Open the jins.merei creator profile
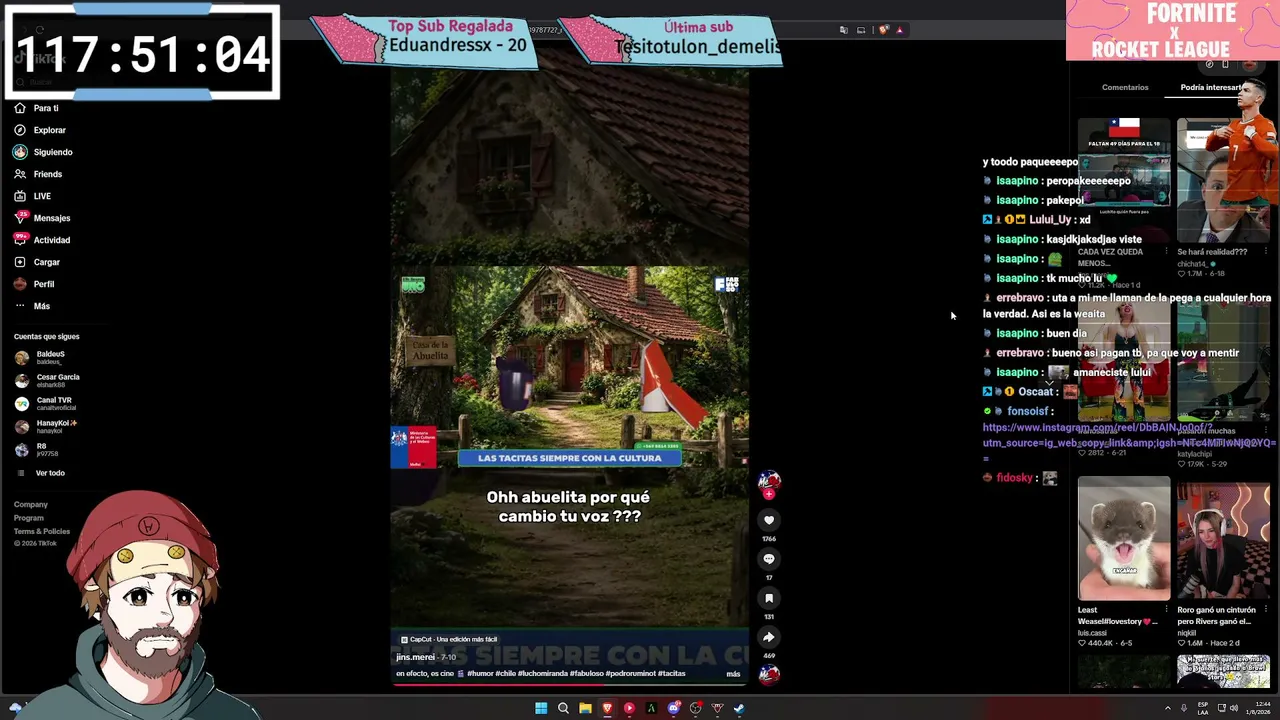 [415, 657]
